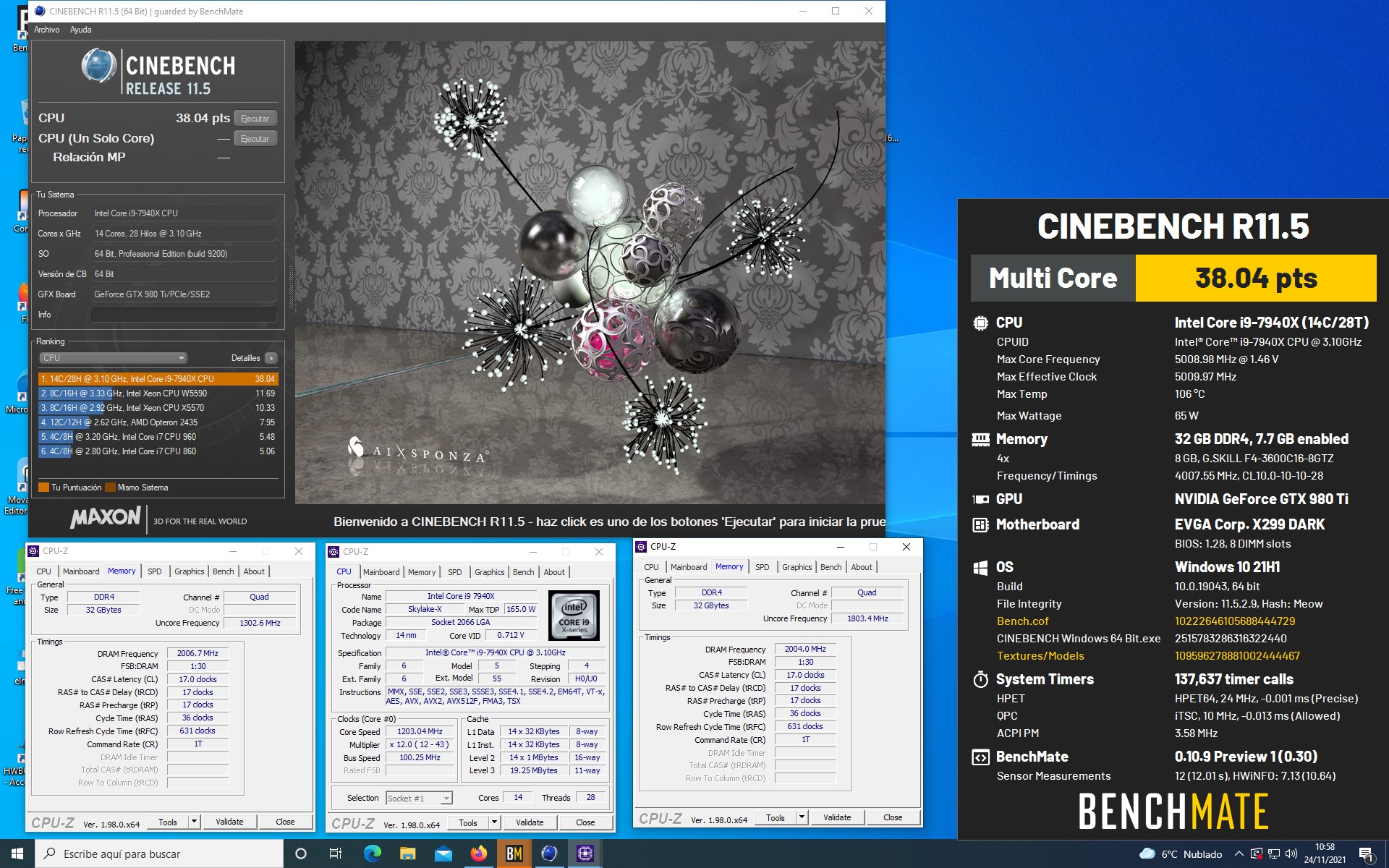The width and height of the screenshot is (1389, 868).
Task: Click the Cinebench title bar app icon
Action: coord(40,11)
